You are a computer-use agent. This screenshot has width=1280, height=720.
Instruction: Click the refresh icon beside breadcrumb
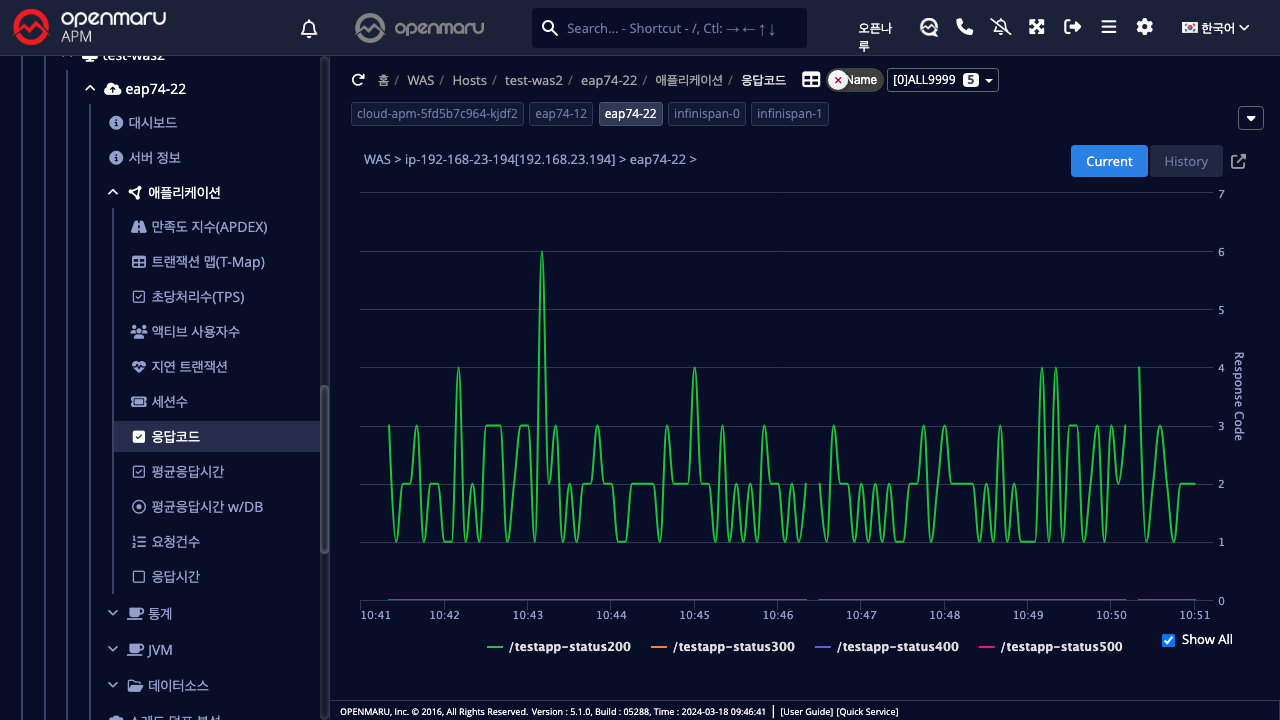pyautogui.click(x=358, y=80)
